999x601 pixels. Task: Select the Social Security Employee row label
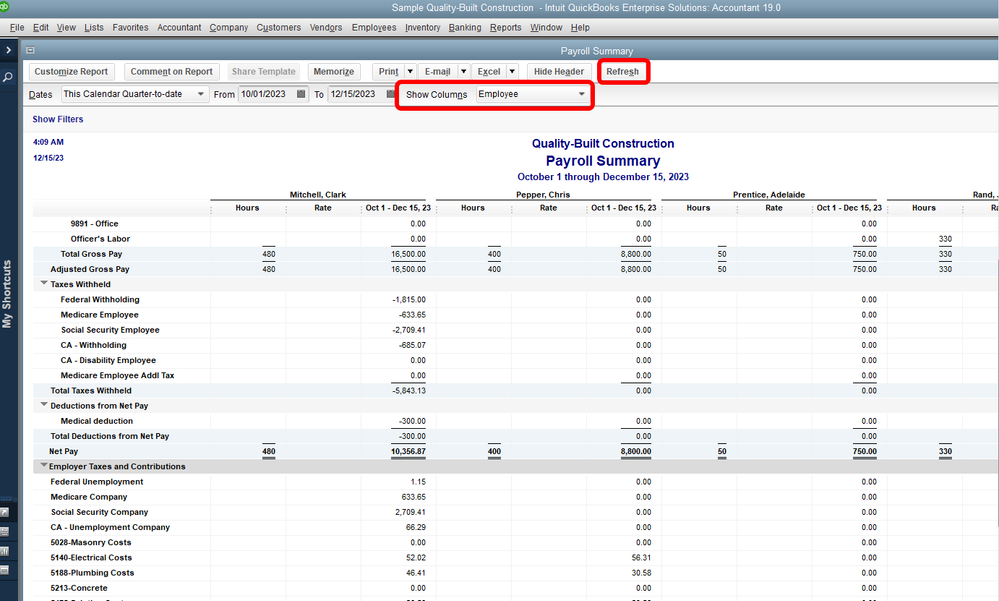coord(110,330)
